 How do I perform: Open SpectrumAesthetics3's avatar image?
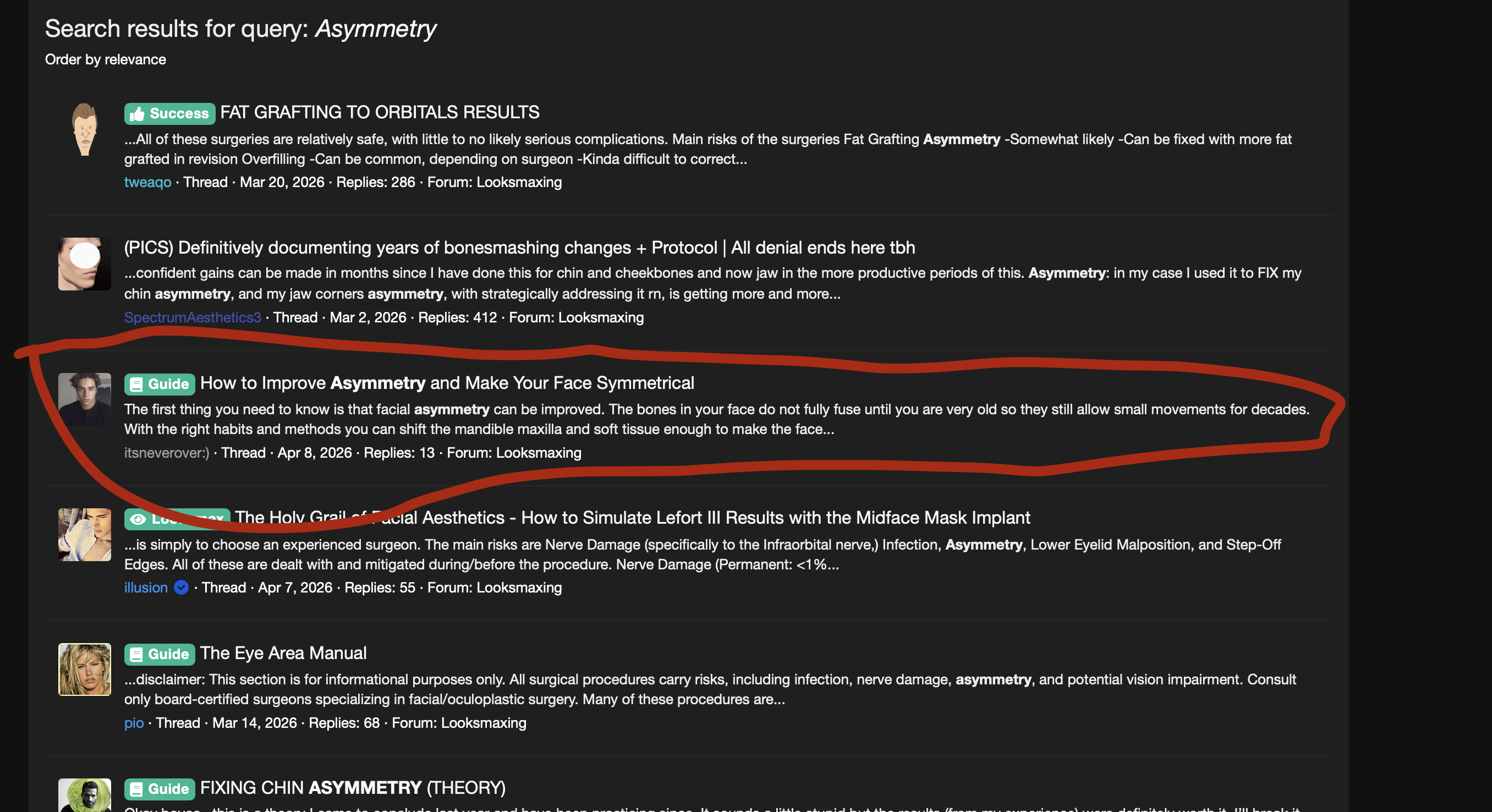tap(85, 264)
